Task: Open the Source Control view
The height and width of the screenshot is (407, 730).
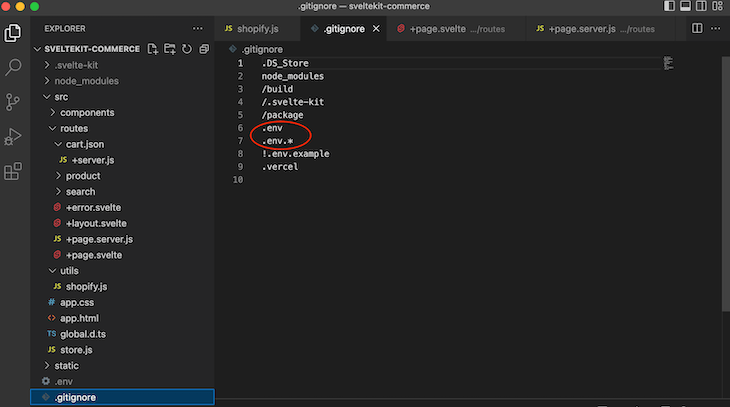Action: point(14,102)
